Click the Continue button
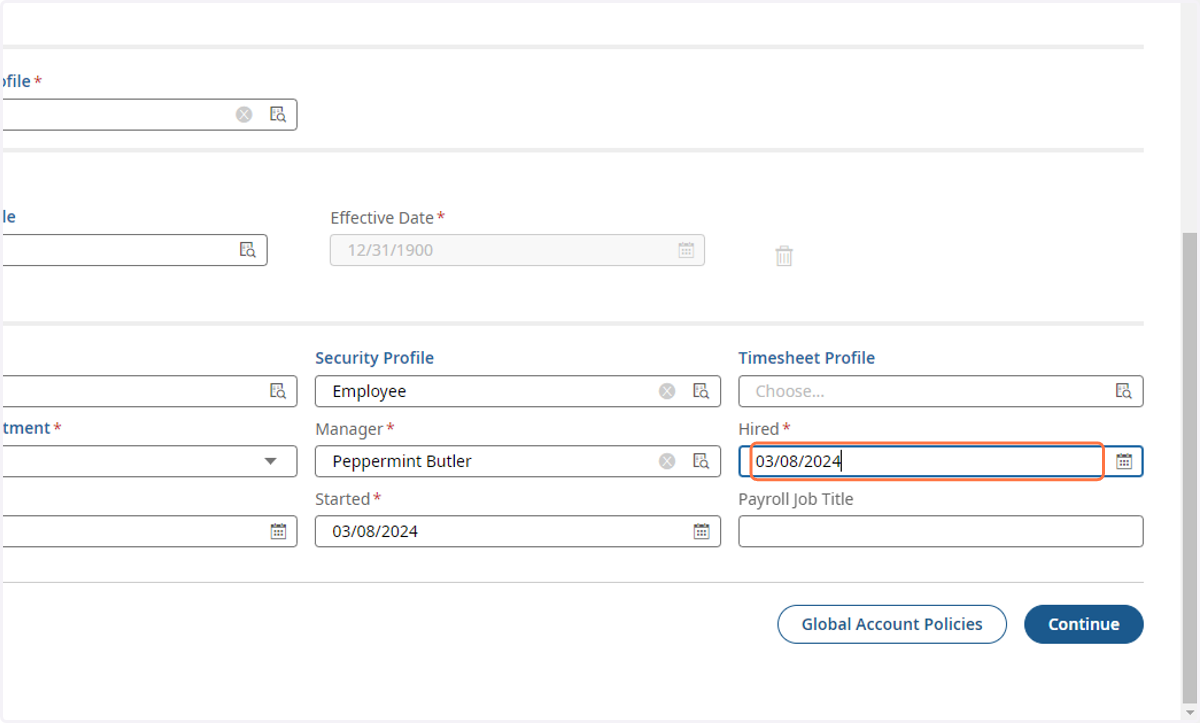 [x=1084, y=624]
